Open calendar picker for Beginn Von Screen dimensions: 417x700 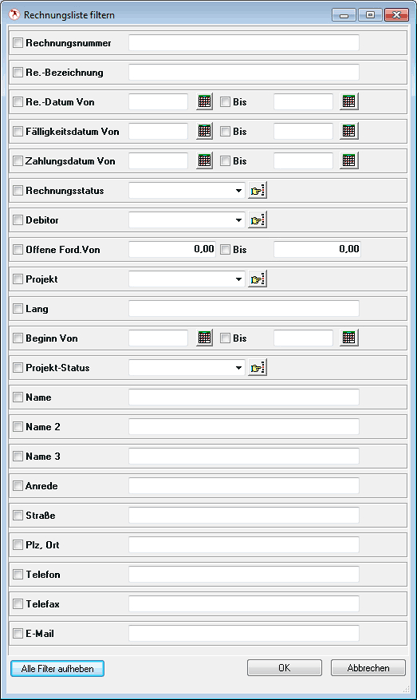(204, 338)
